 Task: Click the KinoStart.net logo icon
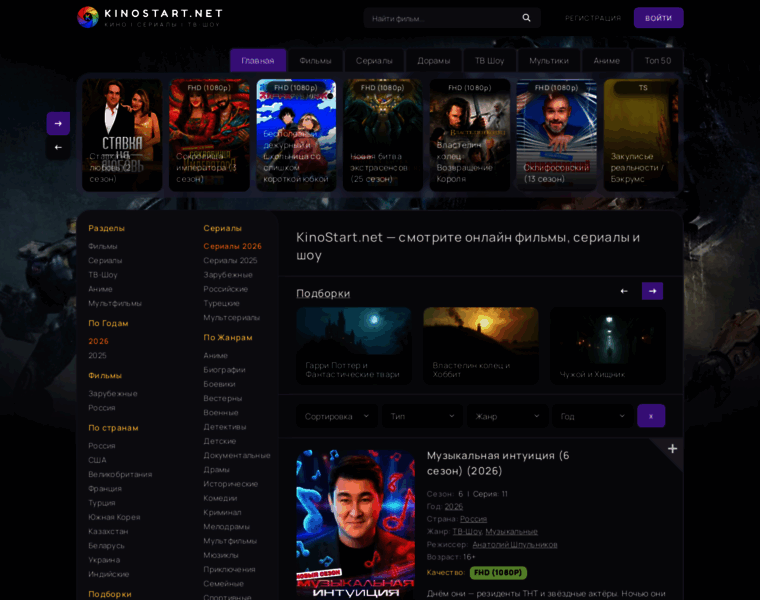88,17
